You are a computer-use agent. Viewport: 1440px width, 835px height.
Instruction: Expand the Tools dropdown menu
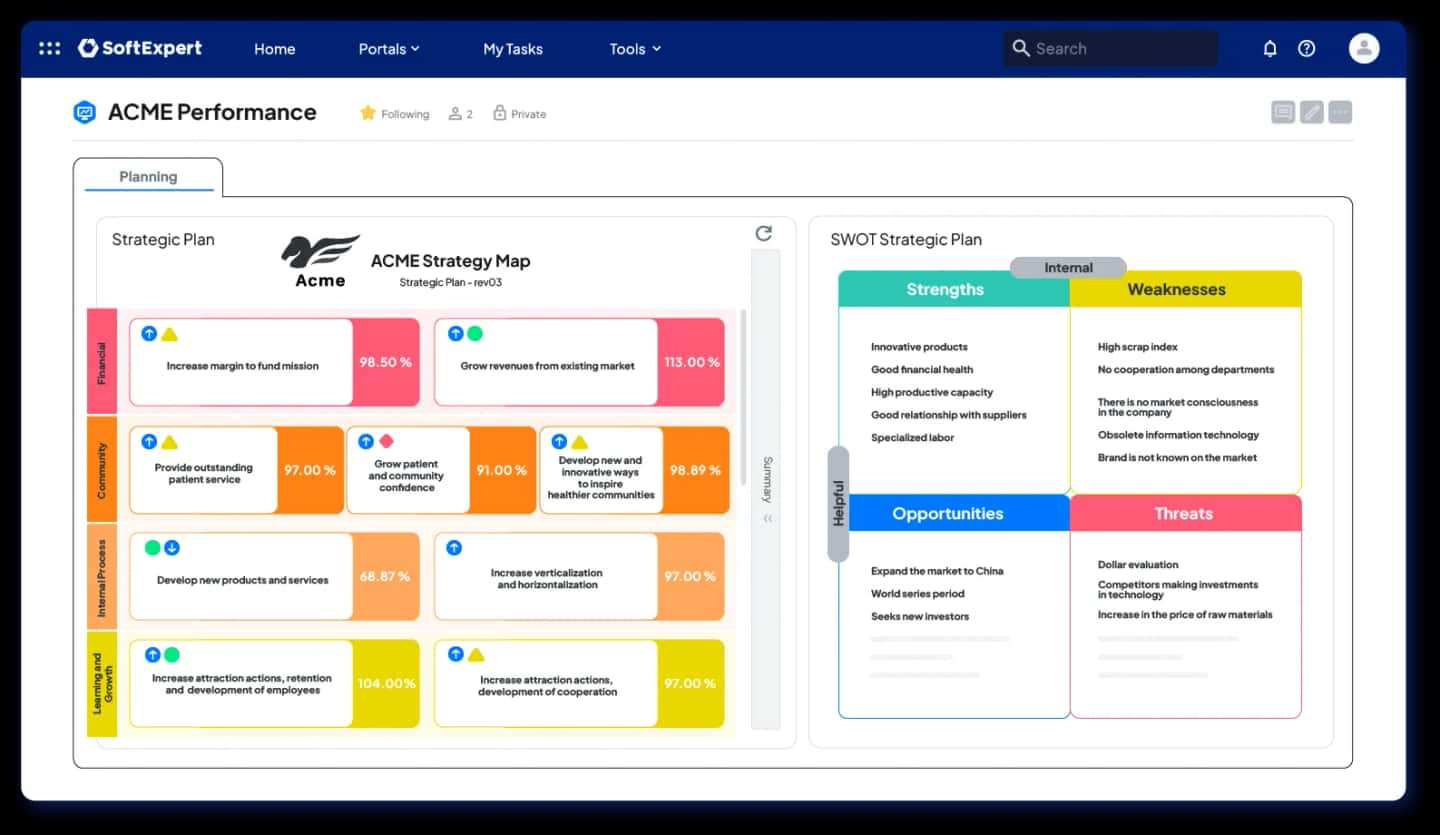click(635, 49)
